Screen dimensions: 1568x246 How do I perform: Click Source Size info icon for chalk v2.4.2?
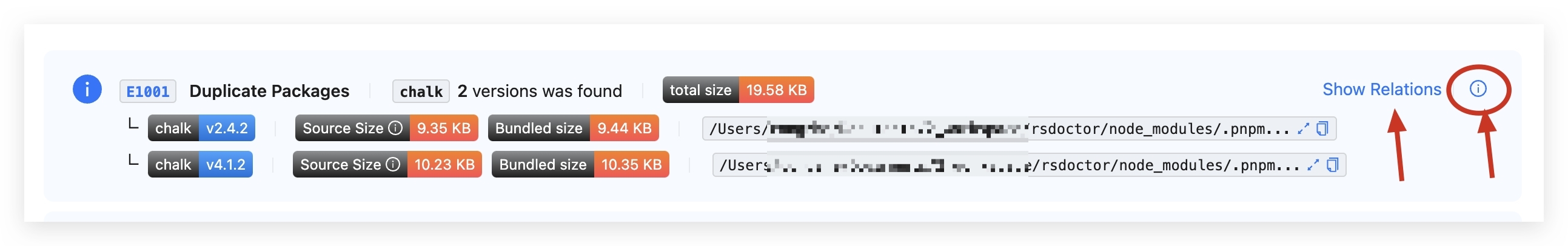click(396, 128)
